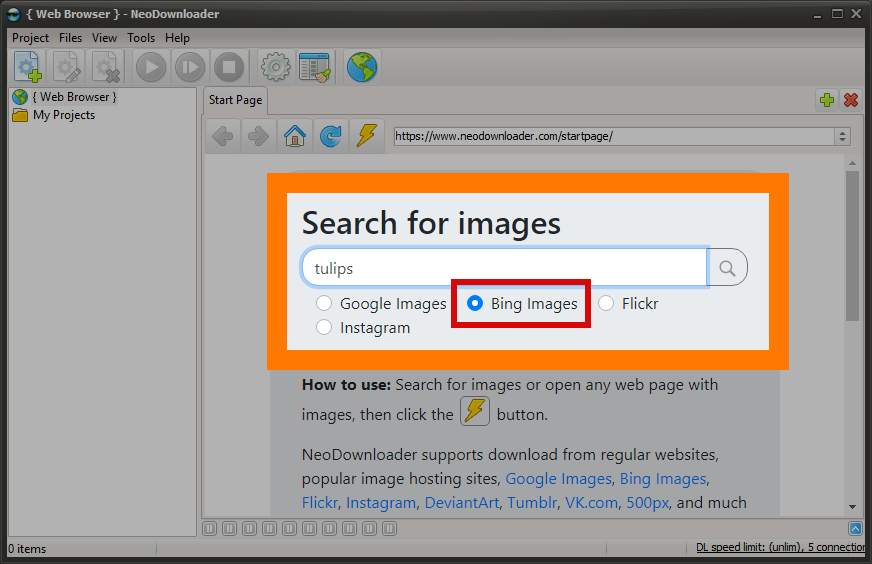Click the lightning download icon by address bar
This screenshot has height=564, width=872.
(366, 136)
